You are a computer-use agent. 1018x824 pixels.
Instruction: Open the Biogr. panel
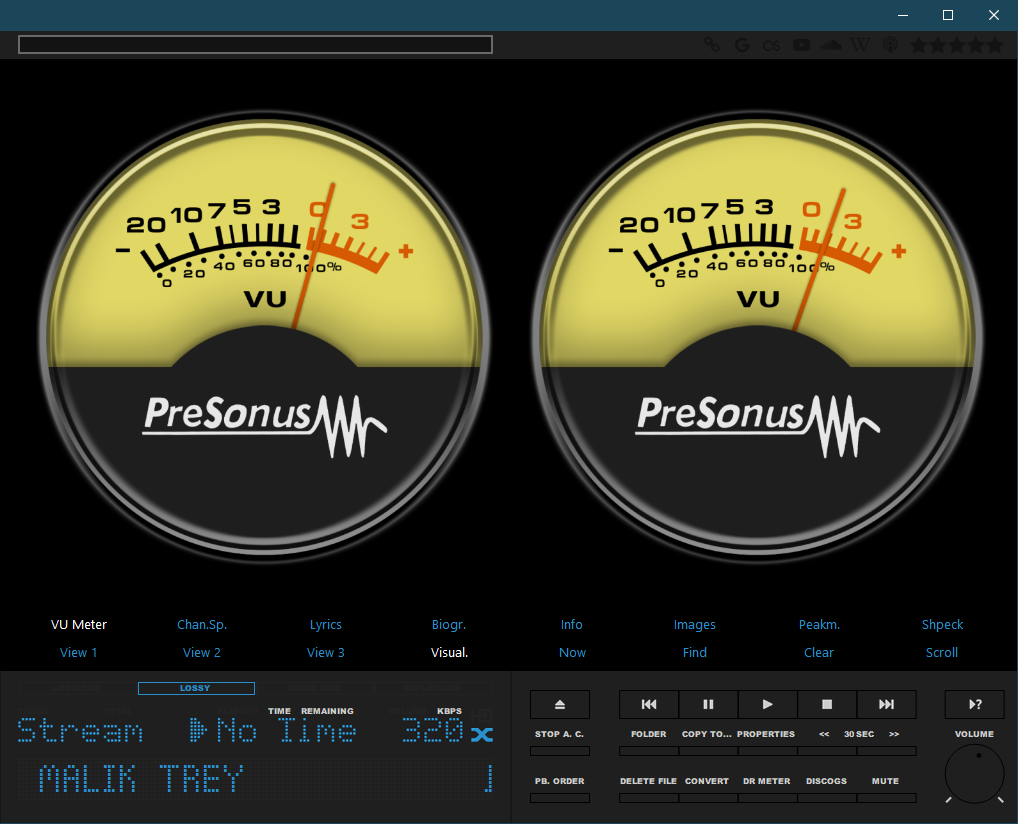(x=449, y=625)
